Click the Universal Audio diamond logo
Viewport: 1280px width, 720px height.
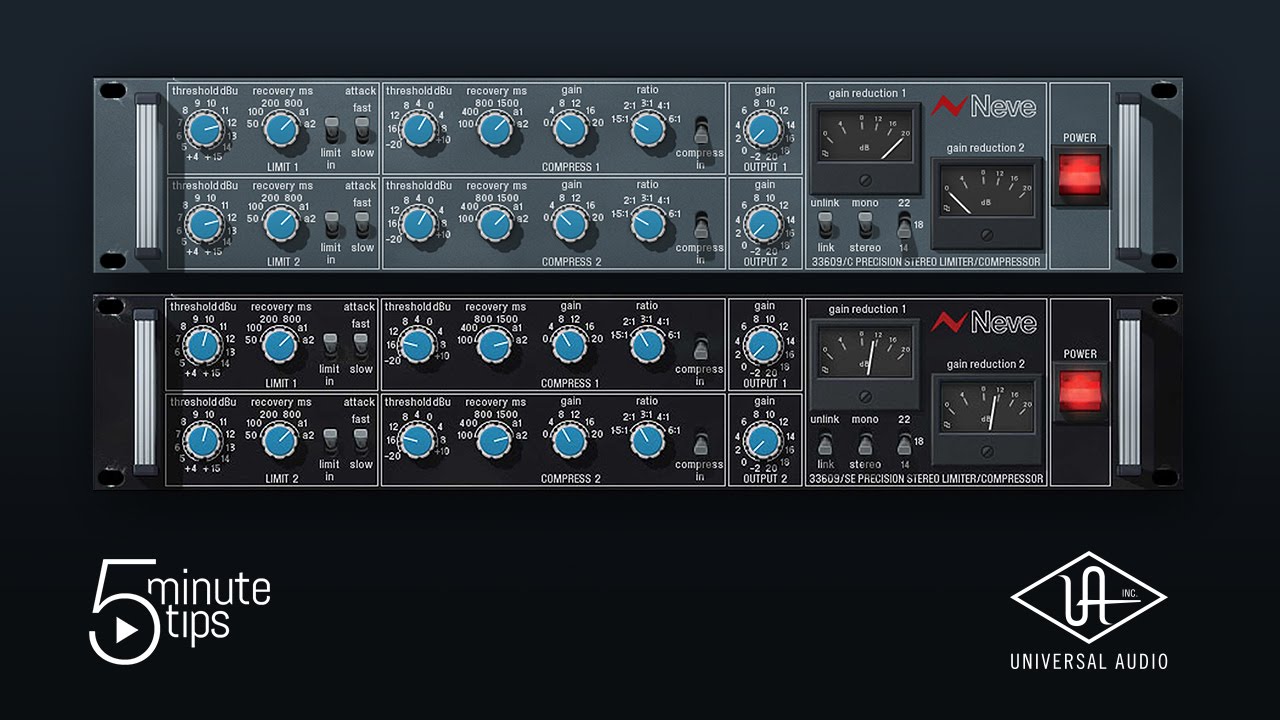pyautogui.click(x=1088, y=598)
